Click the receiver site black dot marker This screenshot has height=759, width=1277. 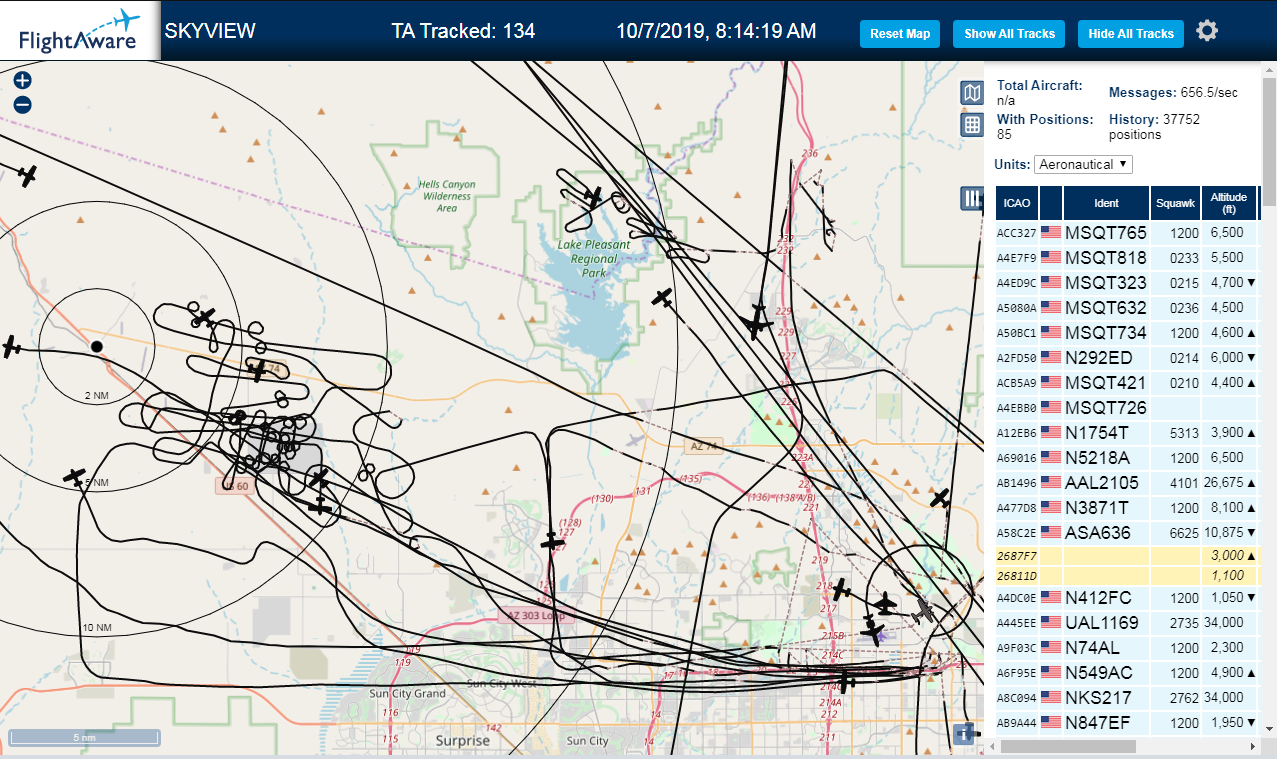point(97,346)
